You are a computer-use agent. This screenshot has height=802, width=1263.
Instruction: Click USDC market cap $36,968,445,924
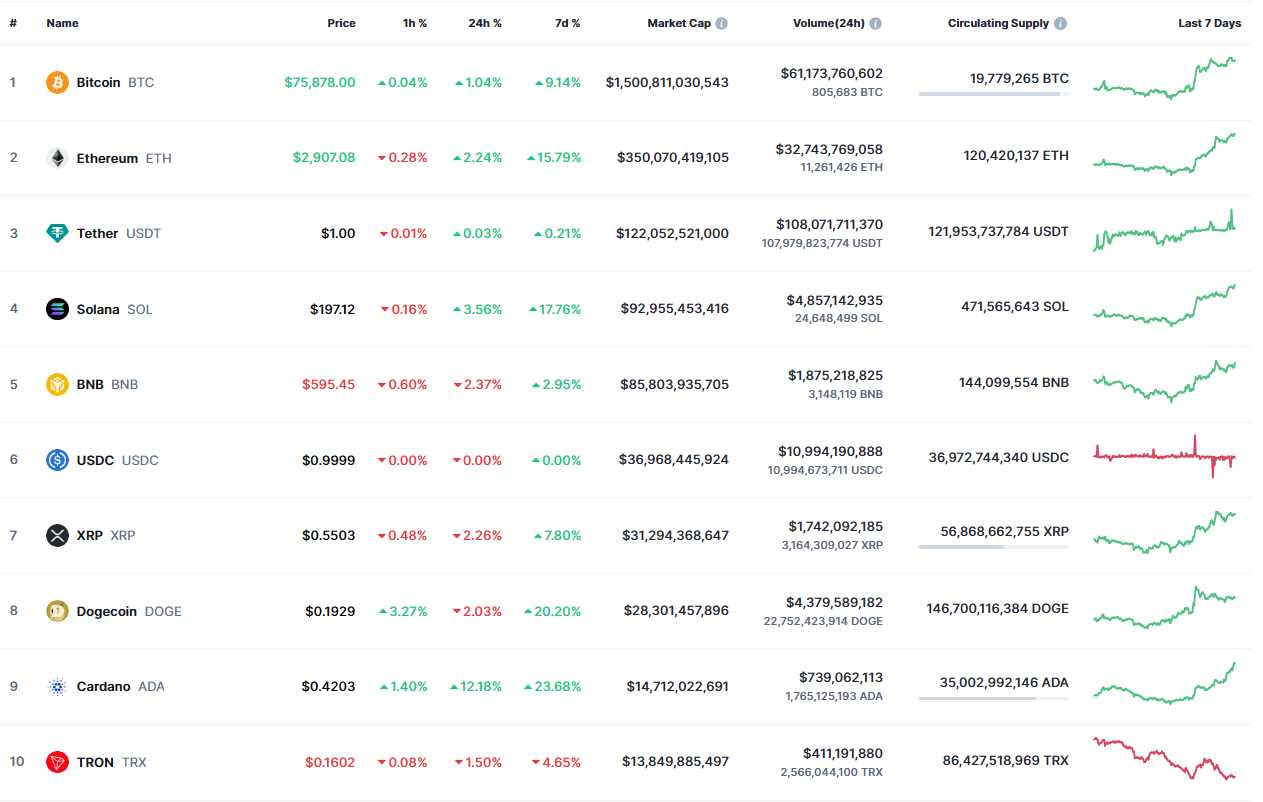(x=675, y=460)
